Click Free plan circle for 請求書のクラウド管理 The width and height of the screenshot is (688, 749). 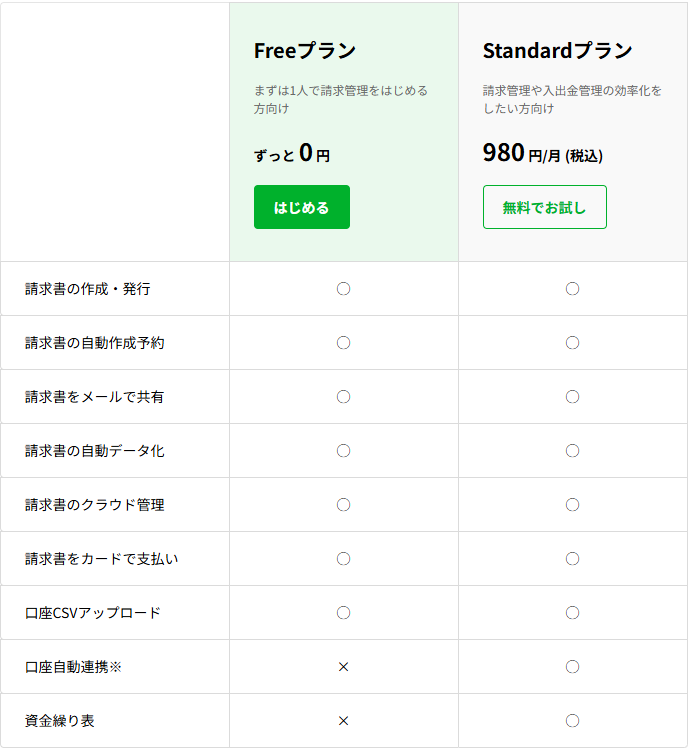pyautogui.click(x=343, y=505)
